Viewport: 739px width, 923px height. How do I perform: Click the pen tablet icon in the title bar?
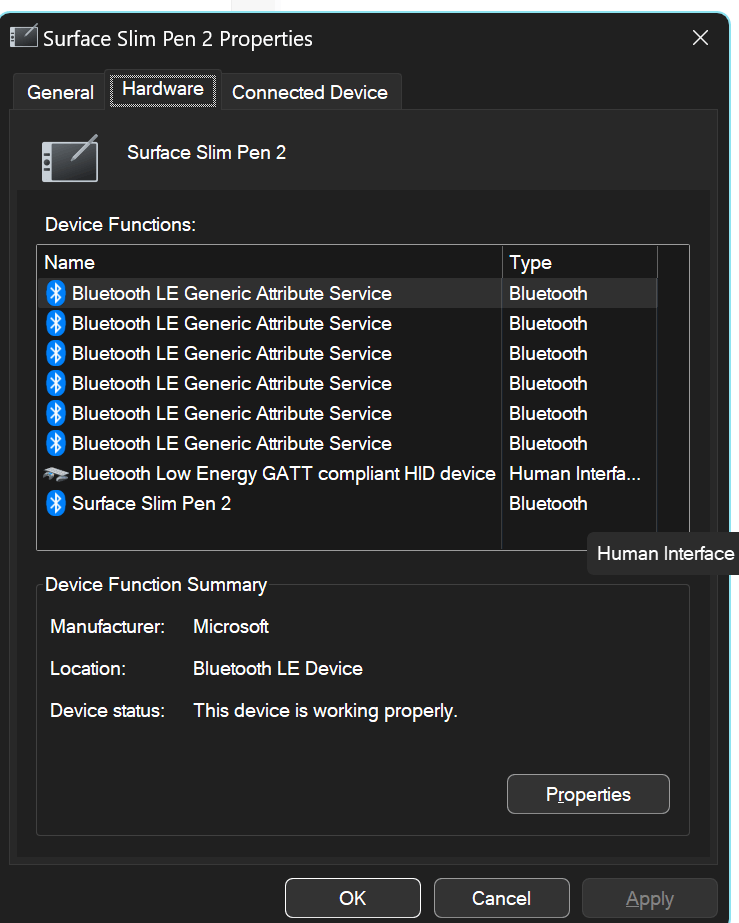tap(24, 36)
